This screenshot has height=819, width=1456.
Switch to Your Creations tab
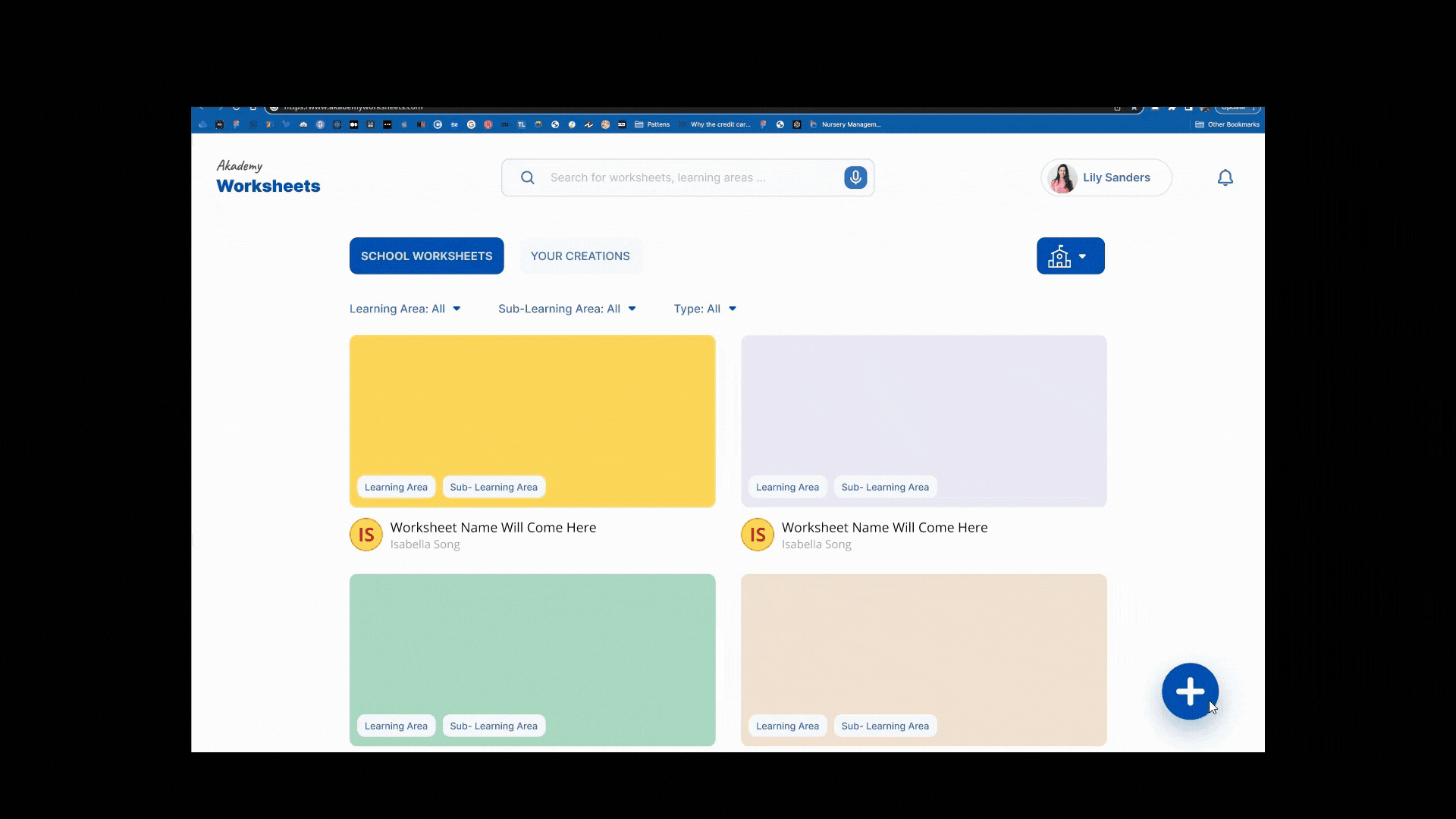point(580,256)
